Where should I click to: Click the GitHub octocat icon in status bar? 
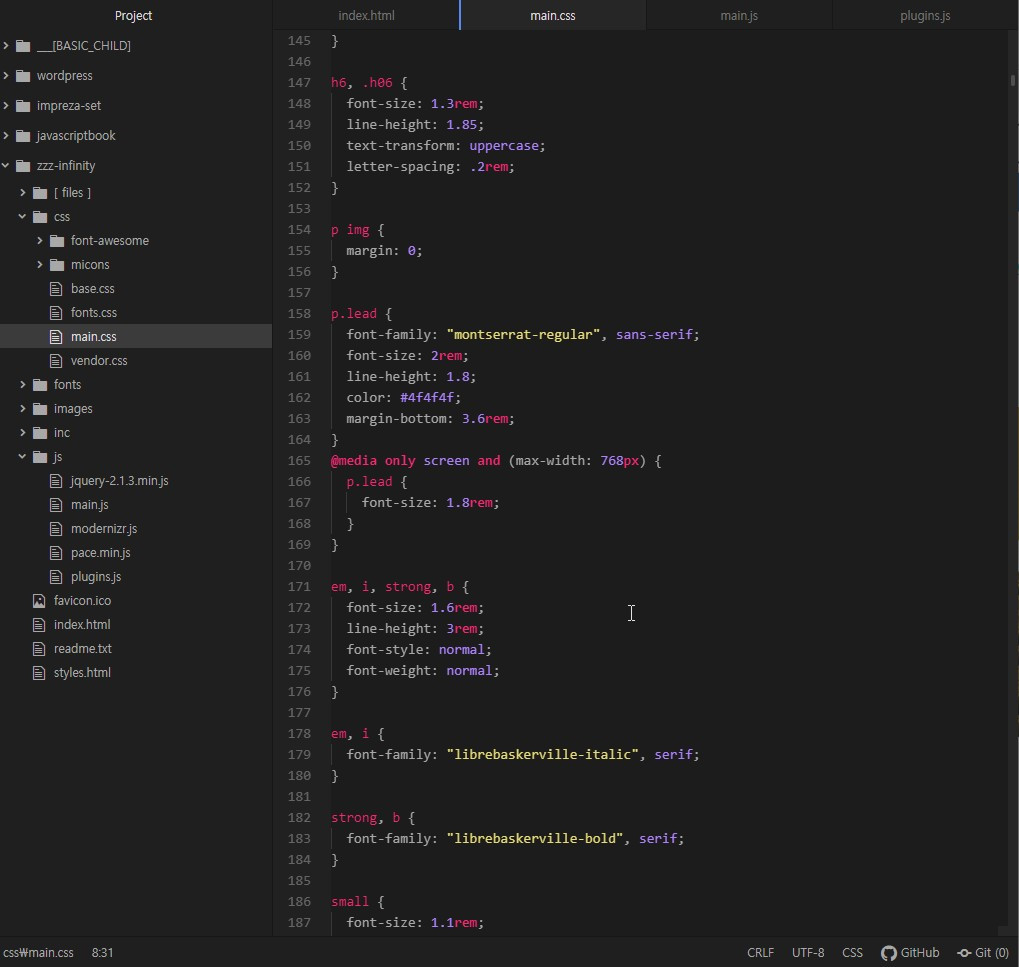(x=888, y=953)
